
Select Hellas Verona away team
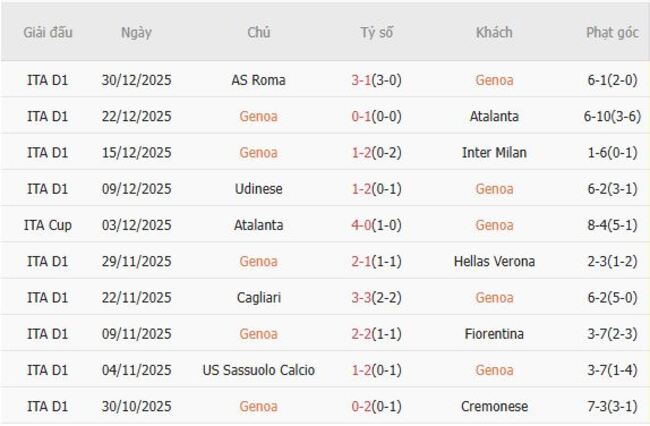tap(494, 261)
